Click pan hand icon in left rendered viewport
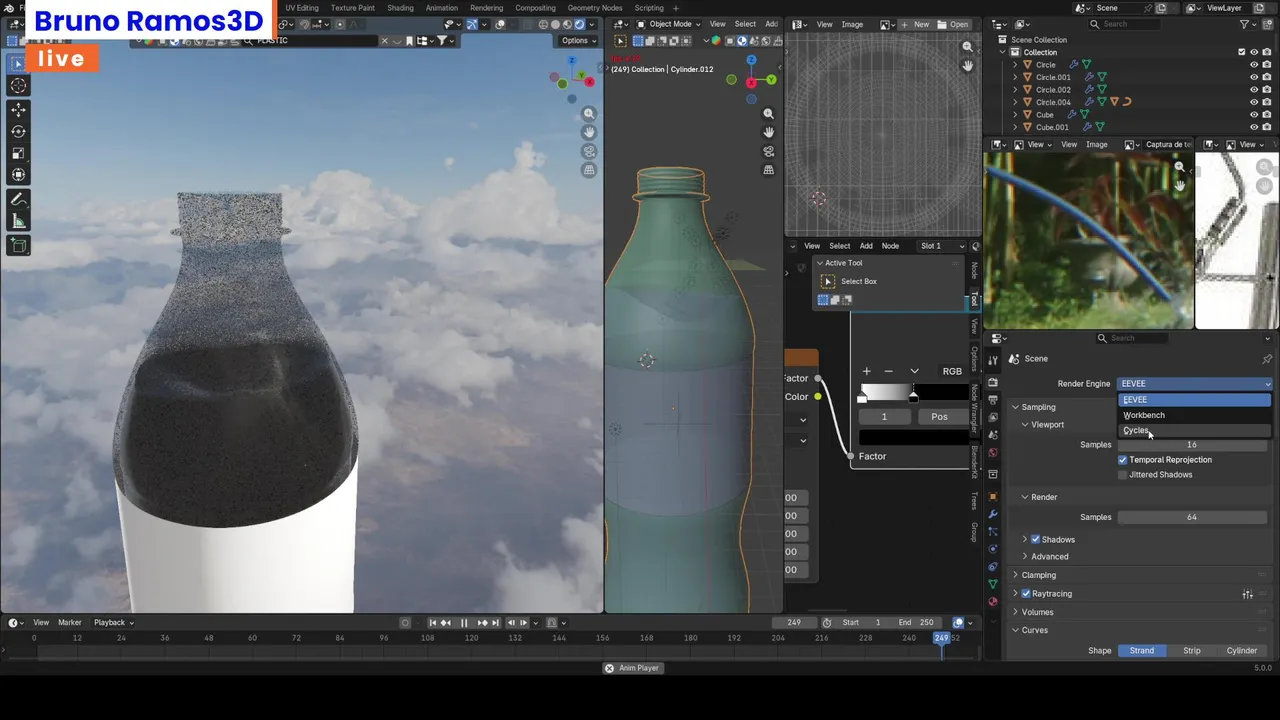This screenshot has width=1280, height=720. (589, 133)
